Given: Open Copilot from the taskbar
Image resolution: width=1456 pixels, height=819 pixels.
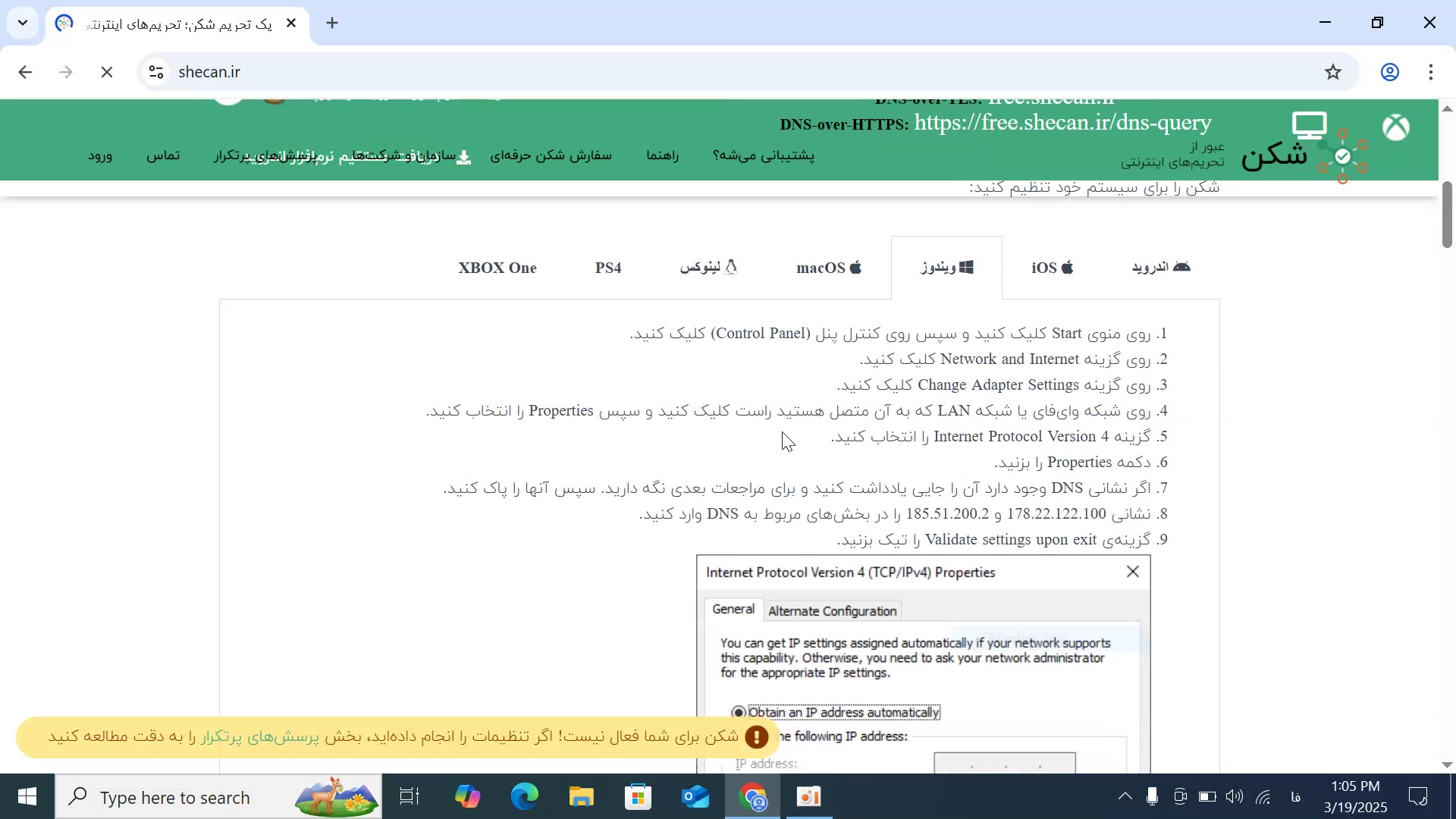Looking at the screenshot, I should pos(467,797).
